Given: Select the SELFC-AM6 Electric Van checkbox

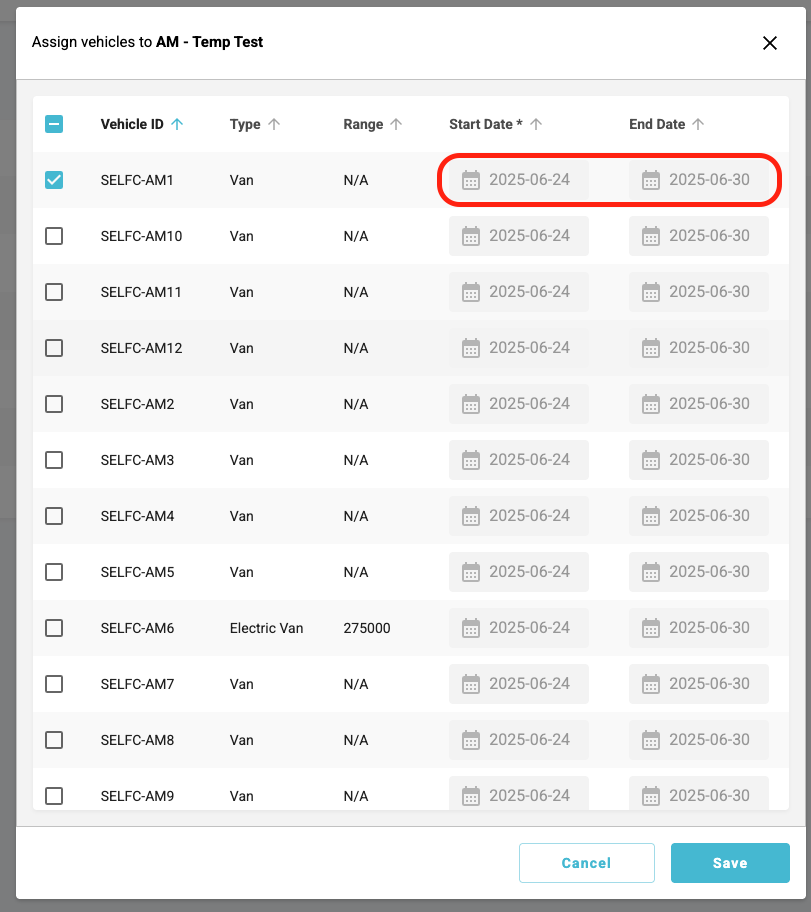Looking at the screenshot, I should pos(54,628).
